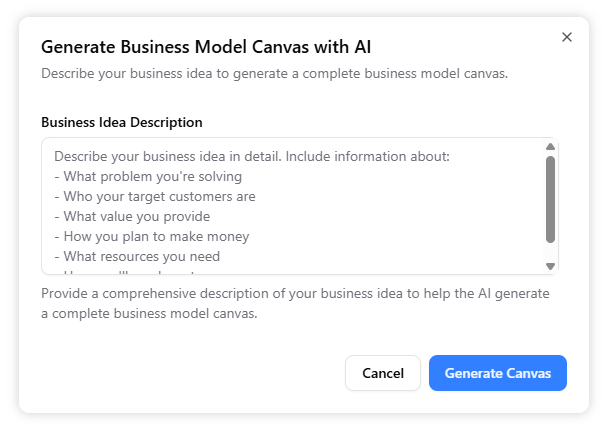Click the "What value you provide" placeholder line
The height and width of the screenshot is (430, 608).
pyautogui.click(x=132, y=217)
